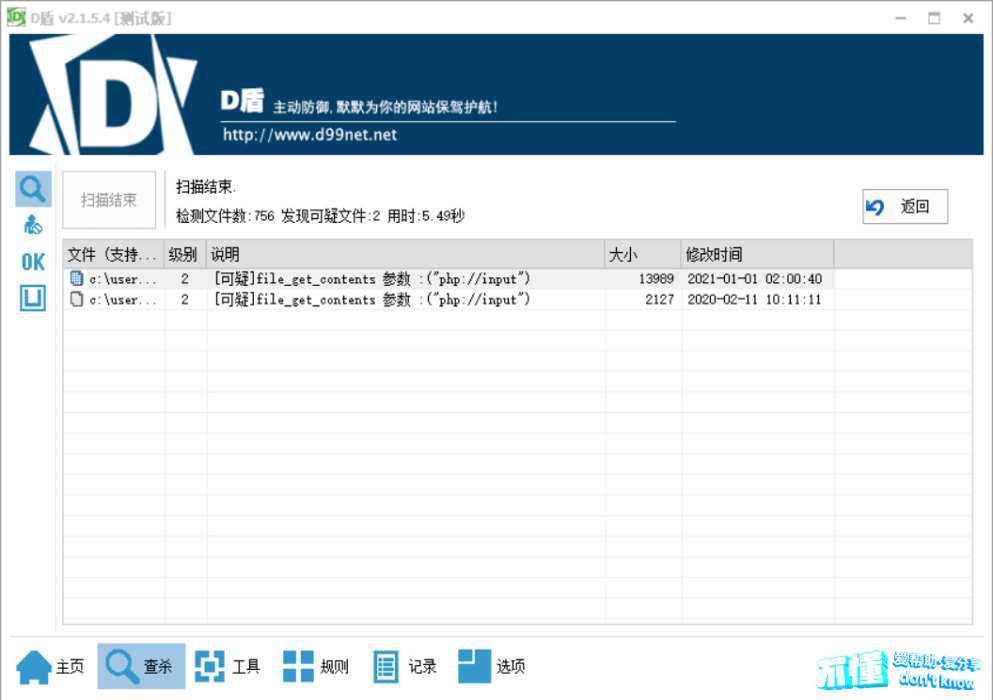The height and width of the screenshot is (700, 993).
Task: Click the D盾 title bar logo icon
Action: tap(16, 17)
